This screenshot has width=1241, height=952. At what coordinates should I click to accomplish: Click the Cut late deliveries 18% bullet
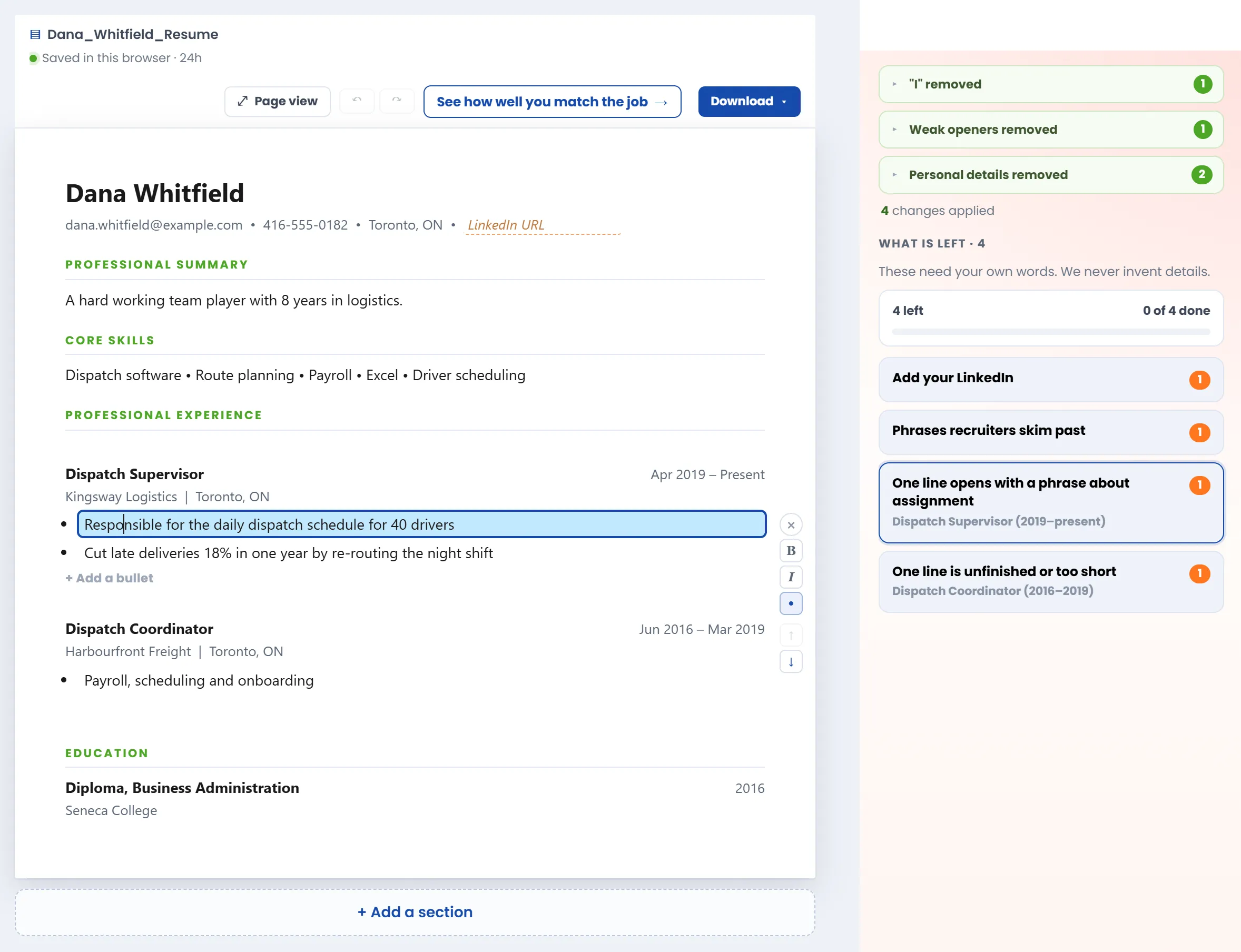[x=289, y=553]
